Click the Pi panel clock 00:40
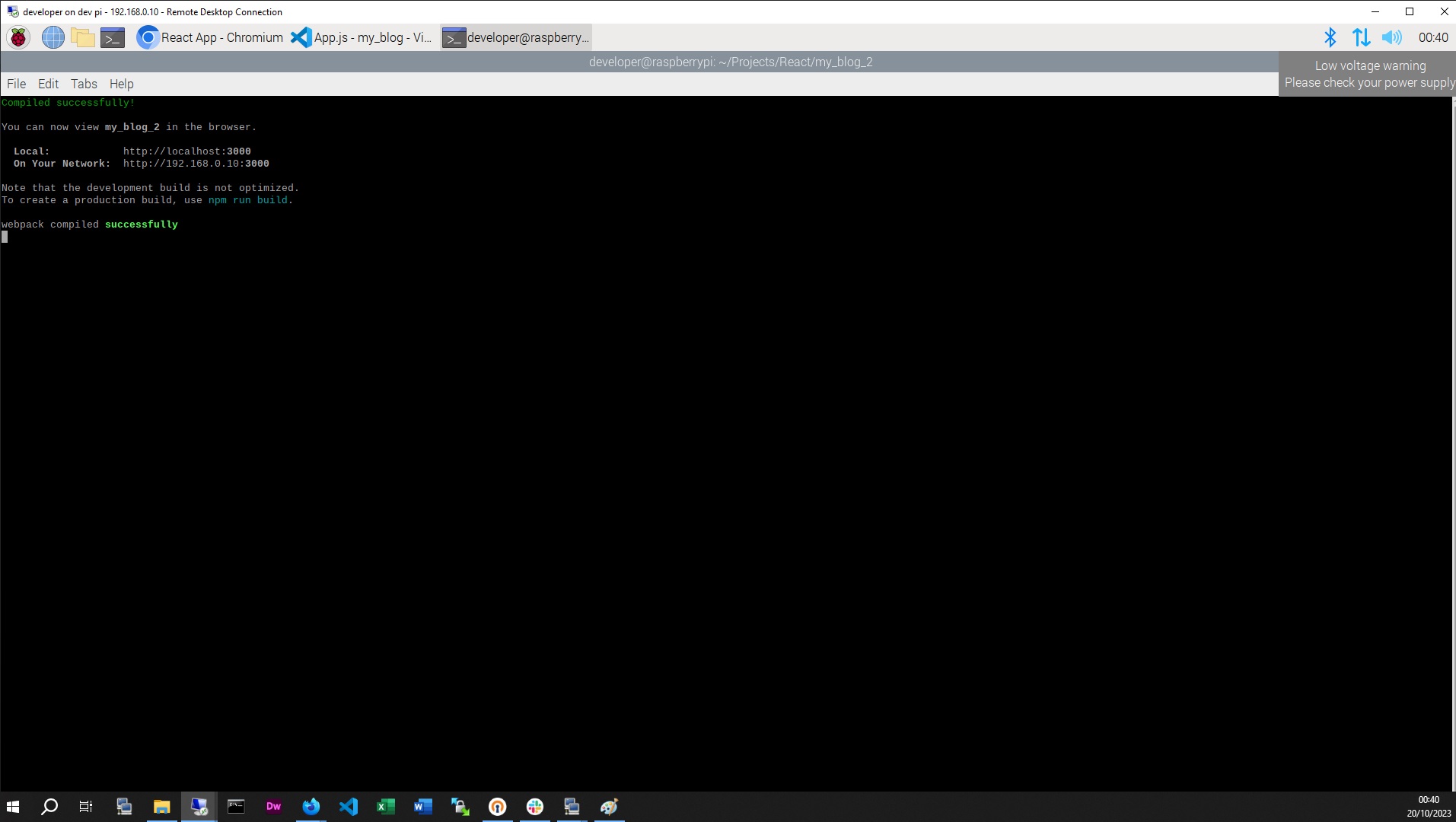This screenshot has height=822, width=1456. (x=1433, y=37)
